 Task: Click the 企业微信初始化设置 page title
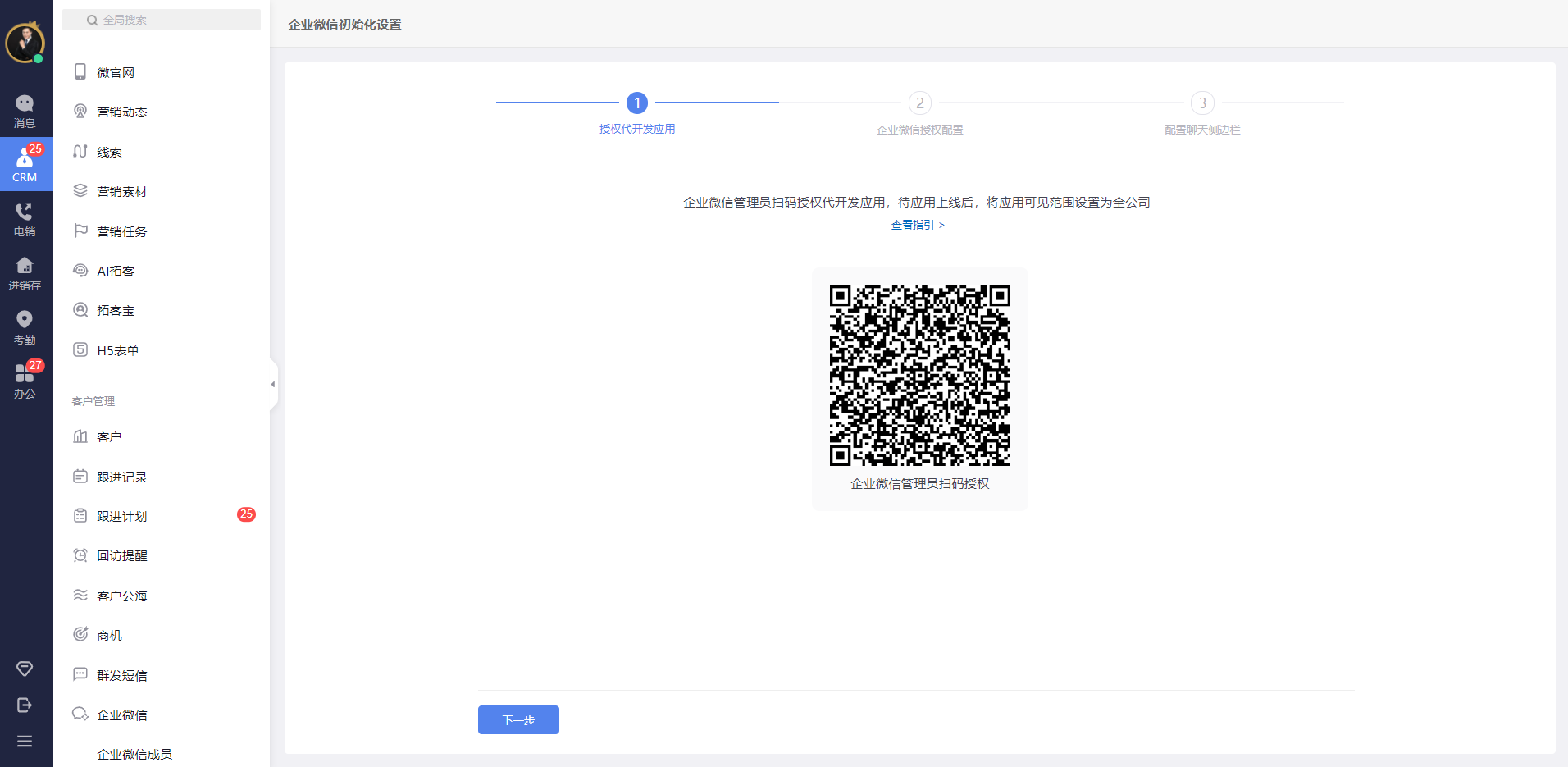(344, 25)
